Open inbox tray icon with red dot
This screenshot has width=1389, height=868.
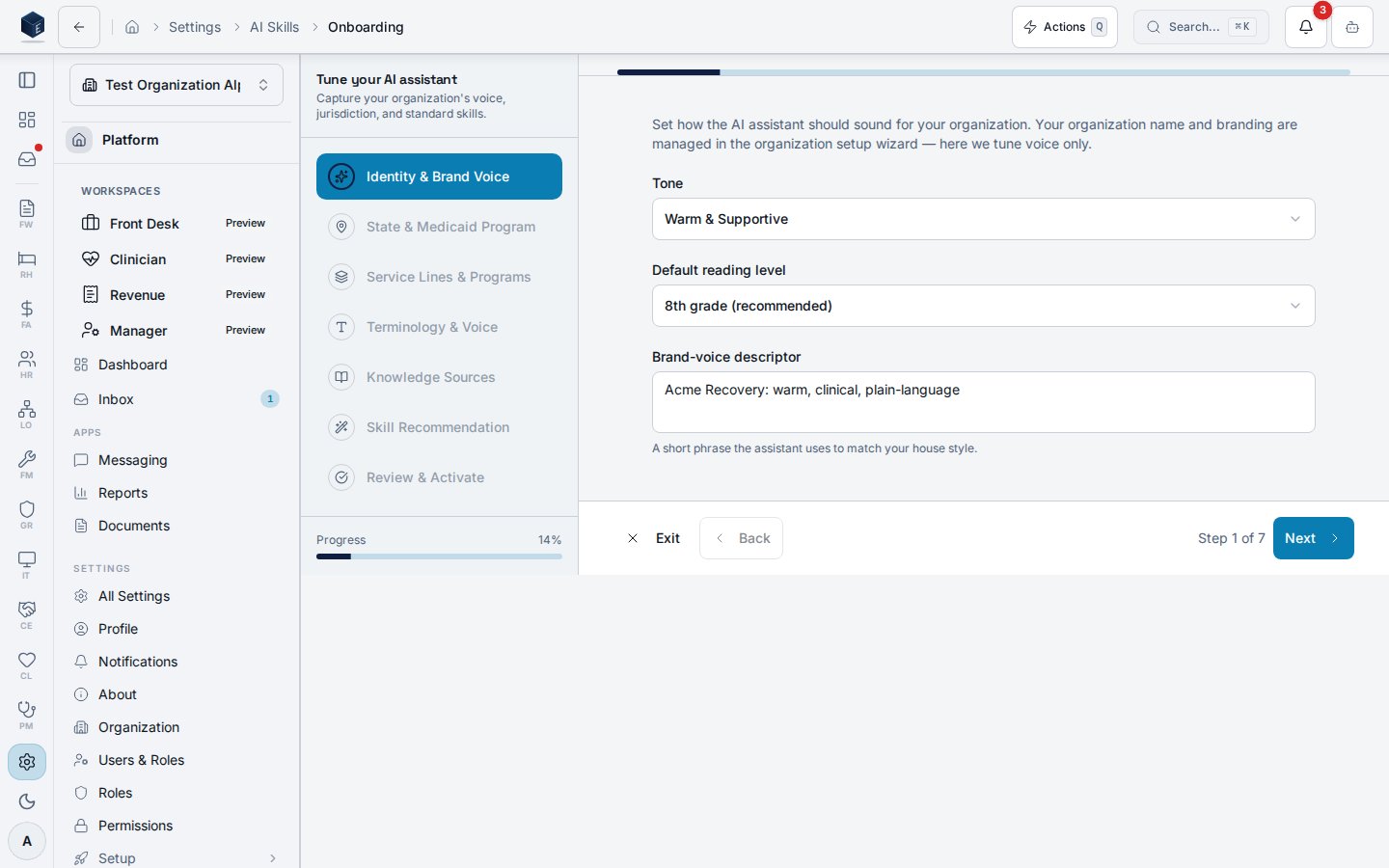pyautogui.click(x=27, y=158)
